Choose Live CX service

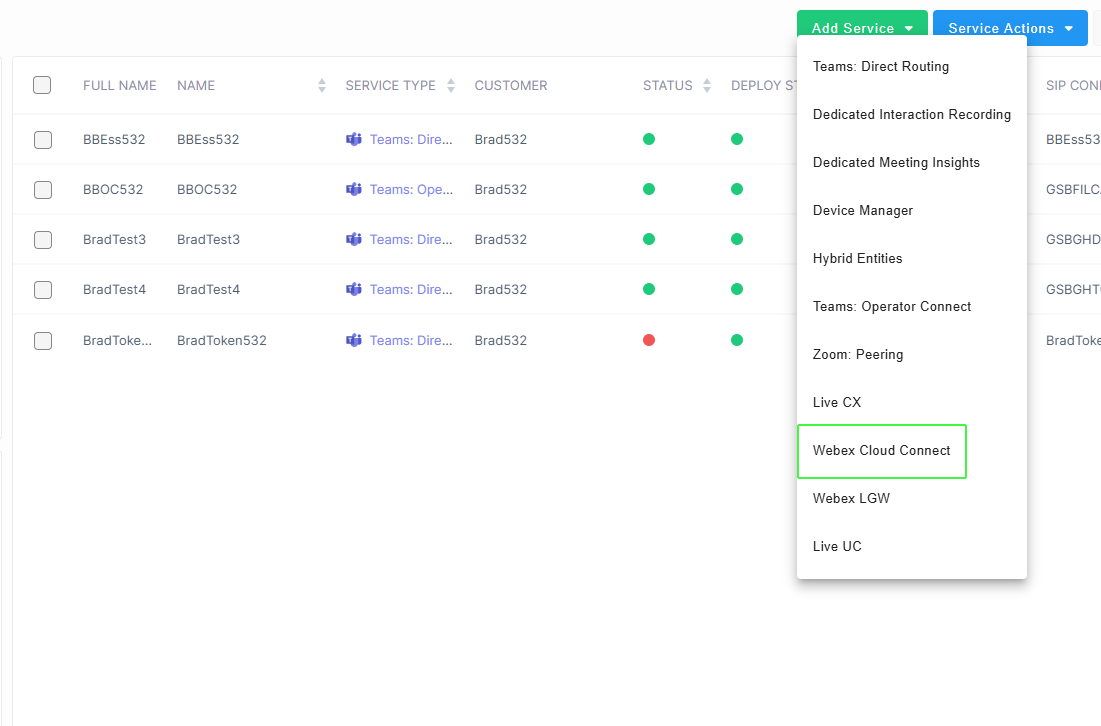point(911,402)
